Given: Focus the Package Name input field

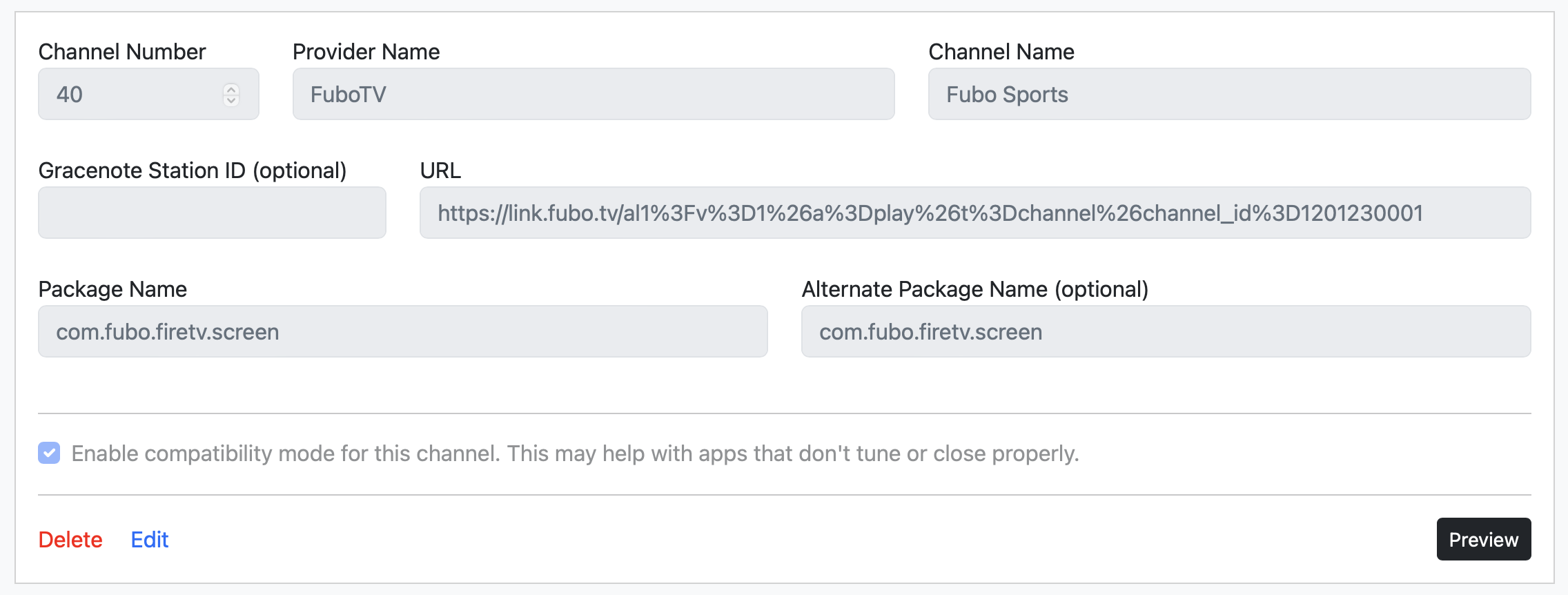Looking at the screenshot, I should pyautogui.click(x=402, y=332).
